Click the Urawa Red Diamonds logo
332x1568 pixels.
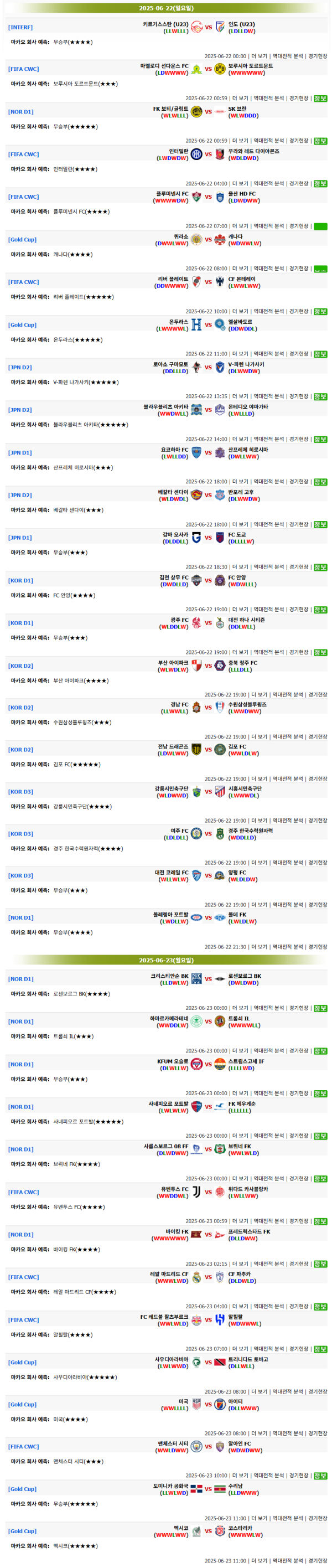[x=220, y=154]
